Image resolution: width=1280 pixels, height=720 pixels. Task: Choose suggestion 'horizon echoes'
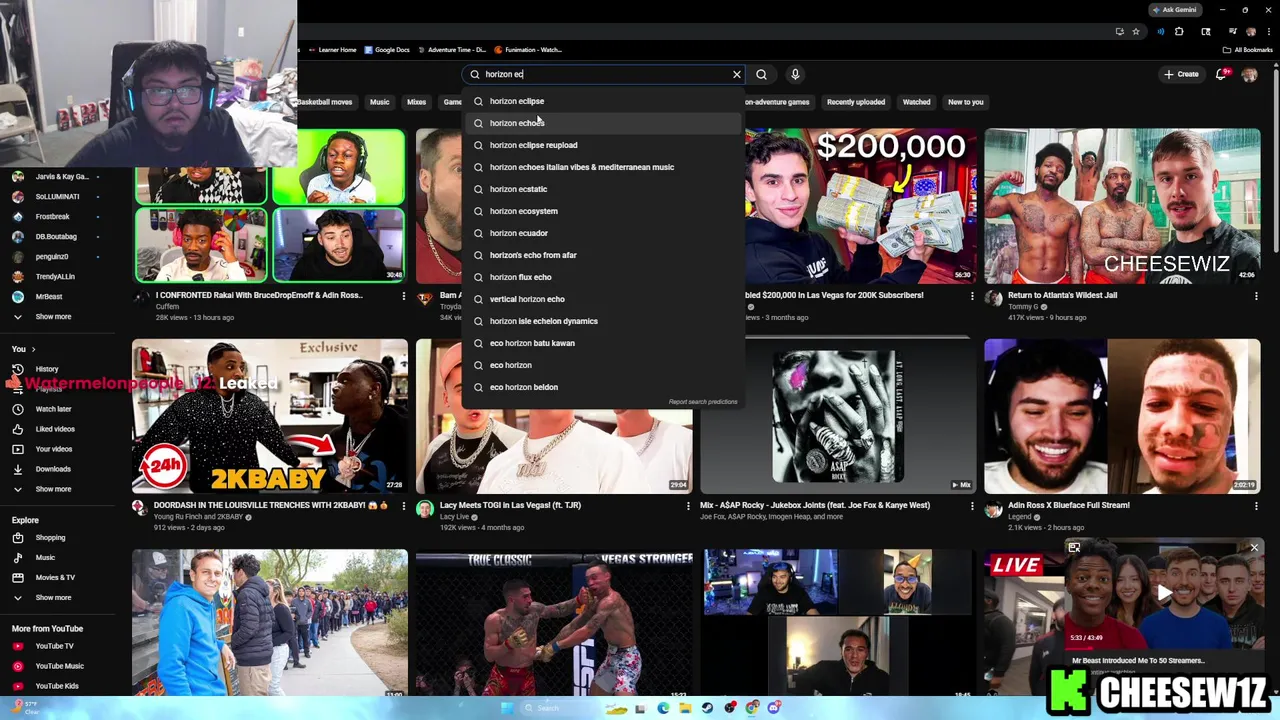(x=604, y=123)
